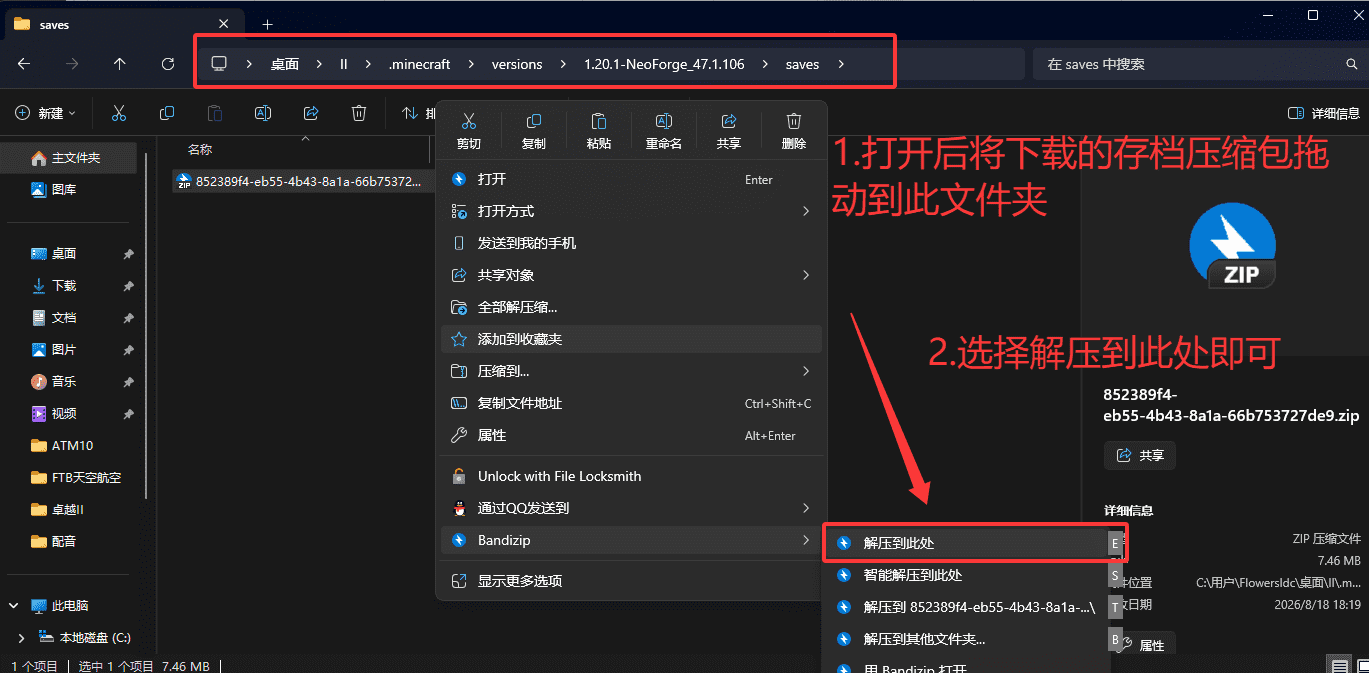
Task: Choose 属性 in context menu
Action: click(631, 435)
